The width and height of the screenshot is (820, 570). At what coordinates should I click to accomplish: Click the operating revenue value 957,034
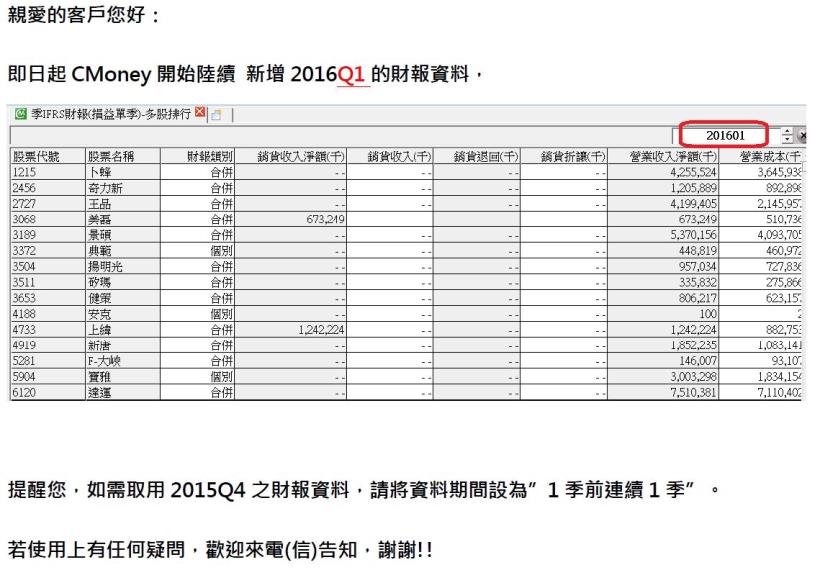(x=698, y=266)
